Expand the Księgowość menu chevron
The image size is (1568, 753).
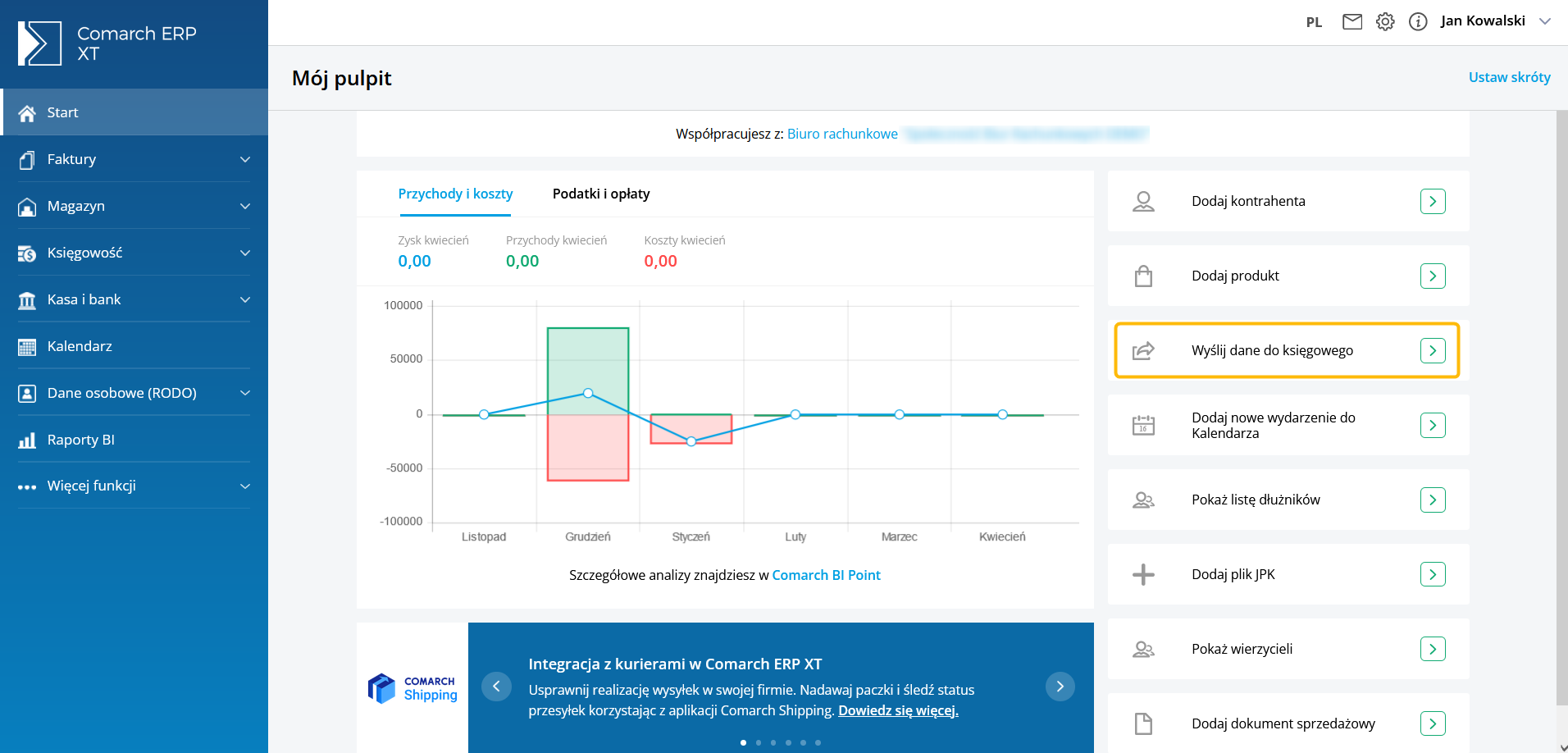(244, 253)
